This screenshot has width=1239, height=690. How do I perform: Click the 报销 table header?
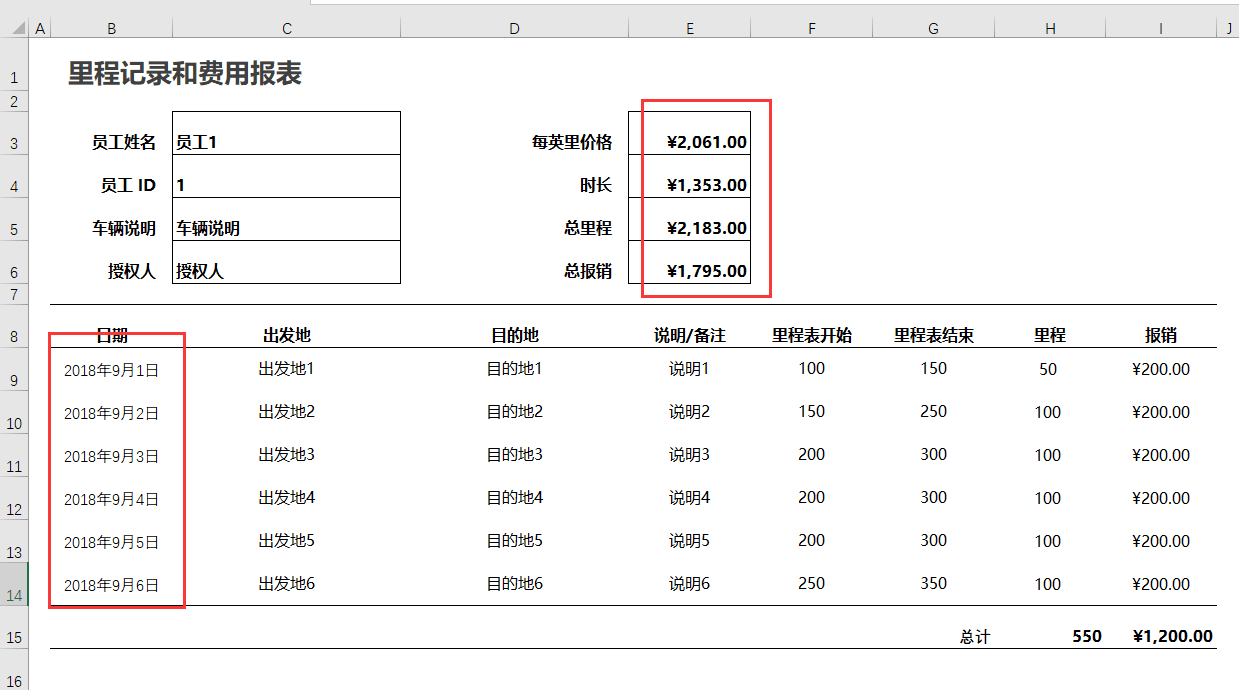tap(1161, 336)
